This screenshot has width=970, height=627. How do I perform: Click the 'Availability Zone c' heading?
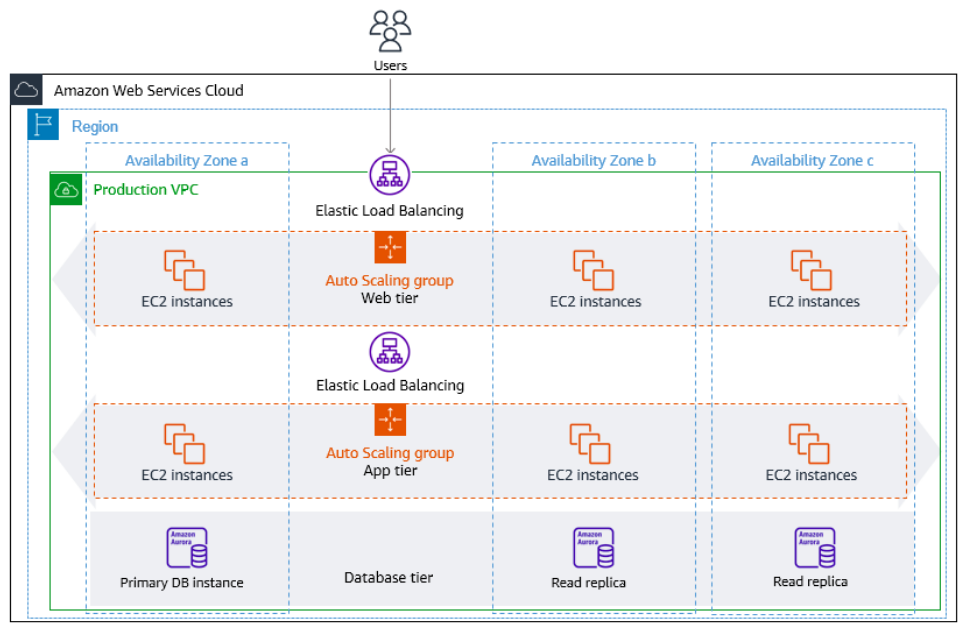click(812, 161)
